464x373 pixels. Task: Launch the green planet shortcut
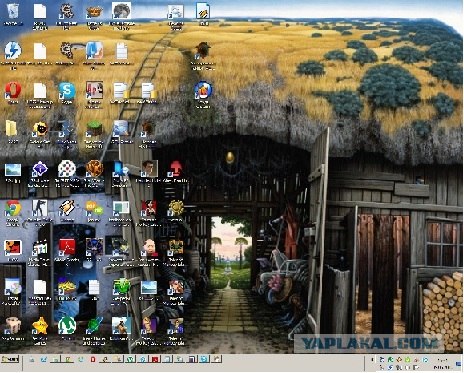click(x=94, y=326)
